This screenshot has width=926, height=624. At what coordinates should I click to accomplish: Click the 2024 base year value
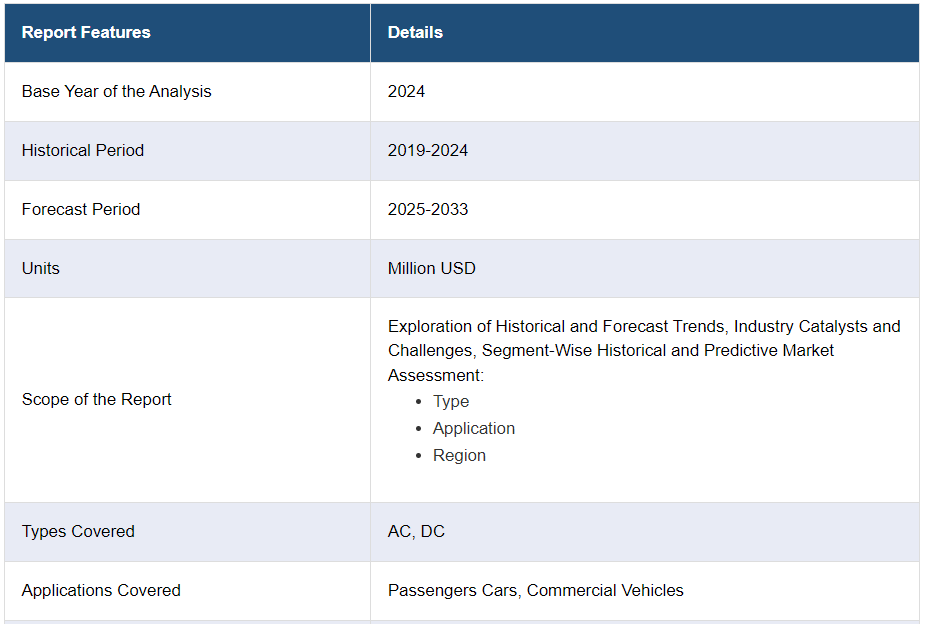point(406,92)
